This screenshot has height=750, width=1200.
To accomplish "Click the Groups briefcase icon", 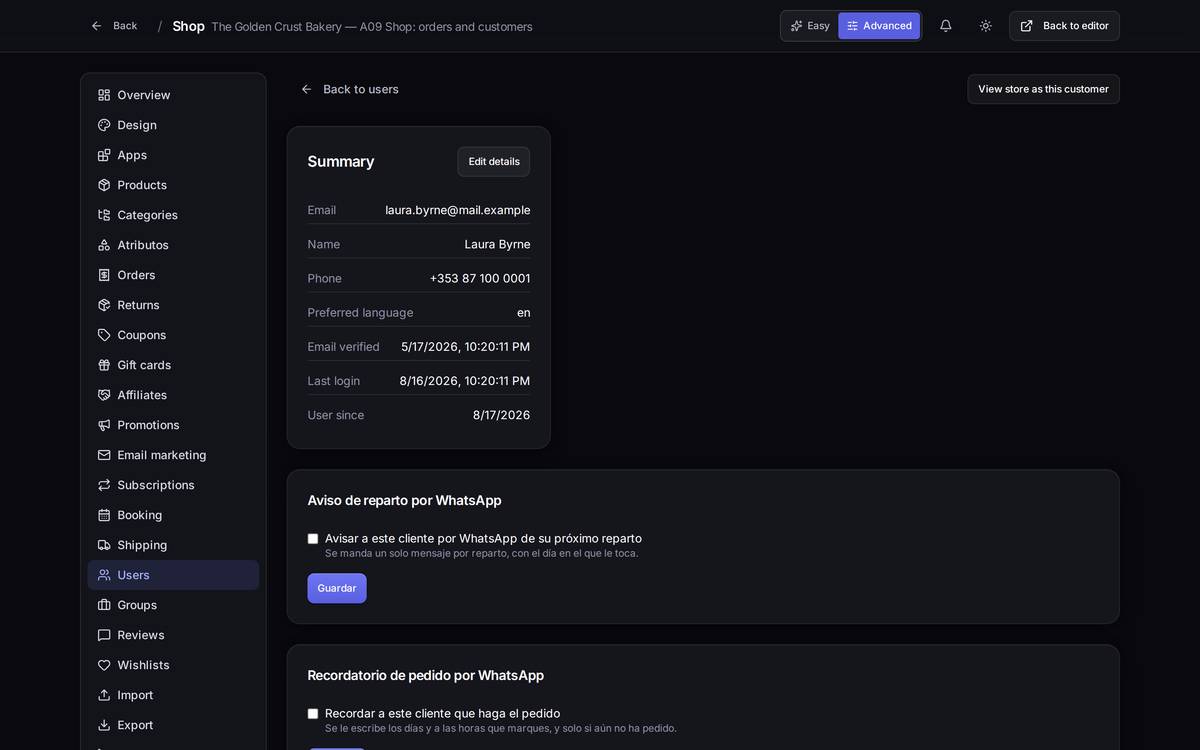I will click(x=104, y=605).
